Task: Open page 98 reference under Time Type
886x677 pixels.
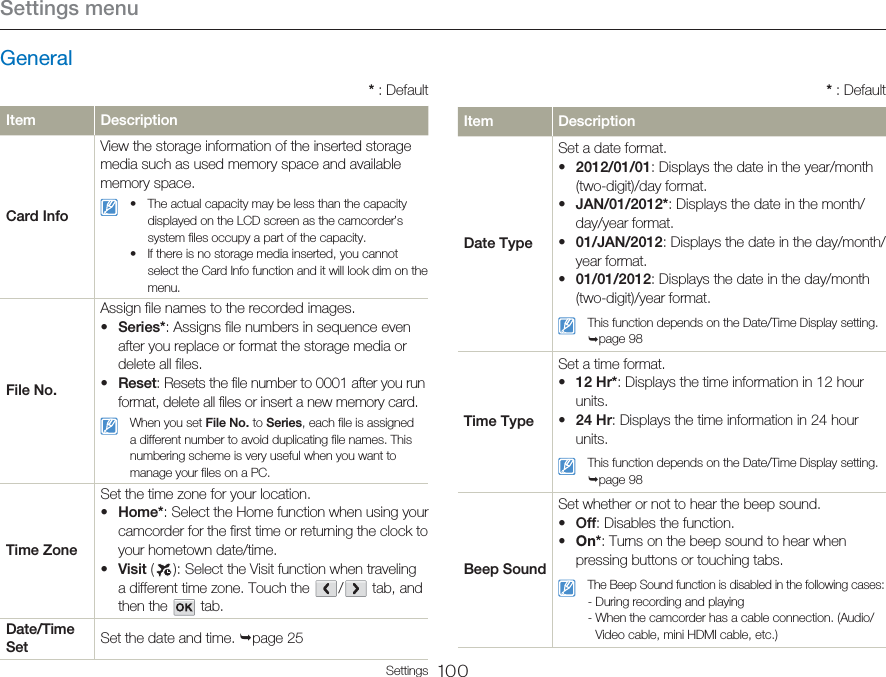Action: coord(615,480)
